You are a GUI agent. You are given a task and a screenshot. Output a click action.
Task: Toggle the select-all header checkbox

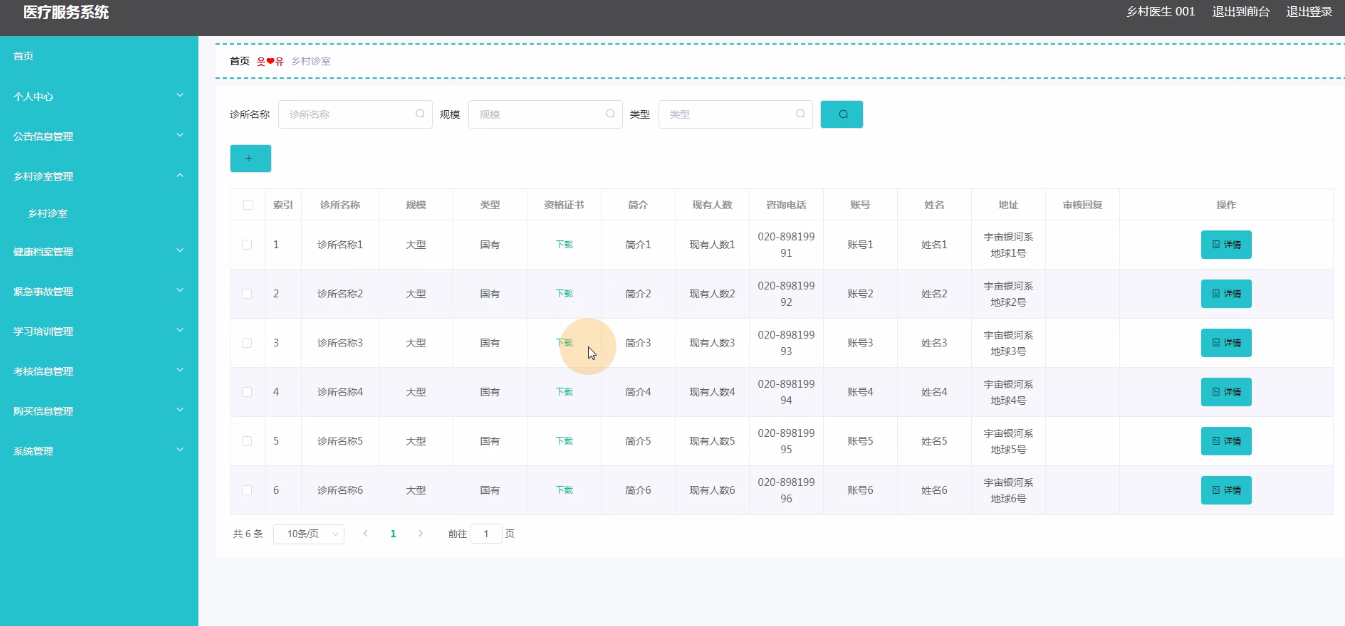(248, 205)
